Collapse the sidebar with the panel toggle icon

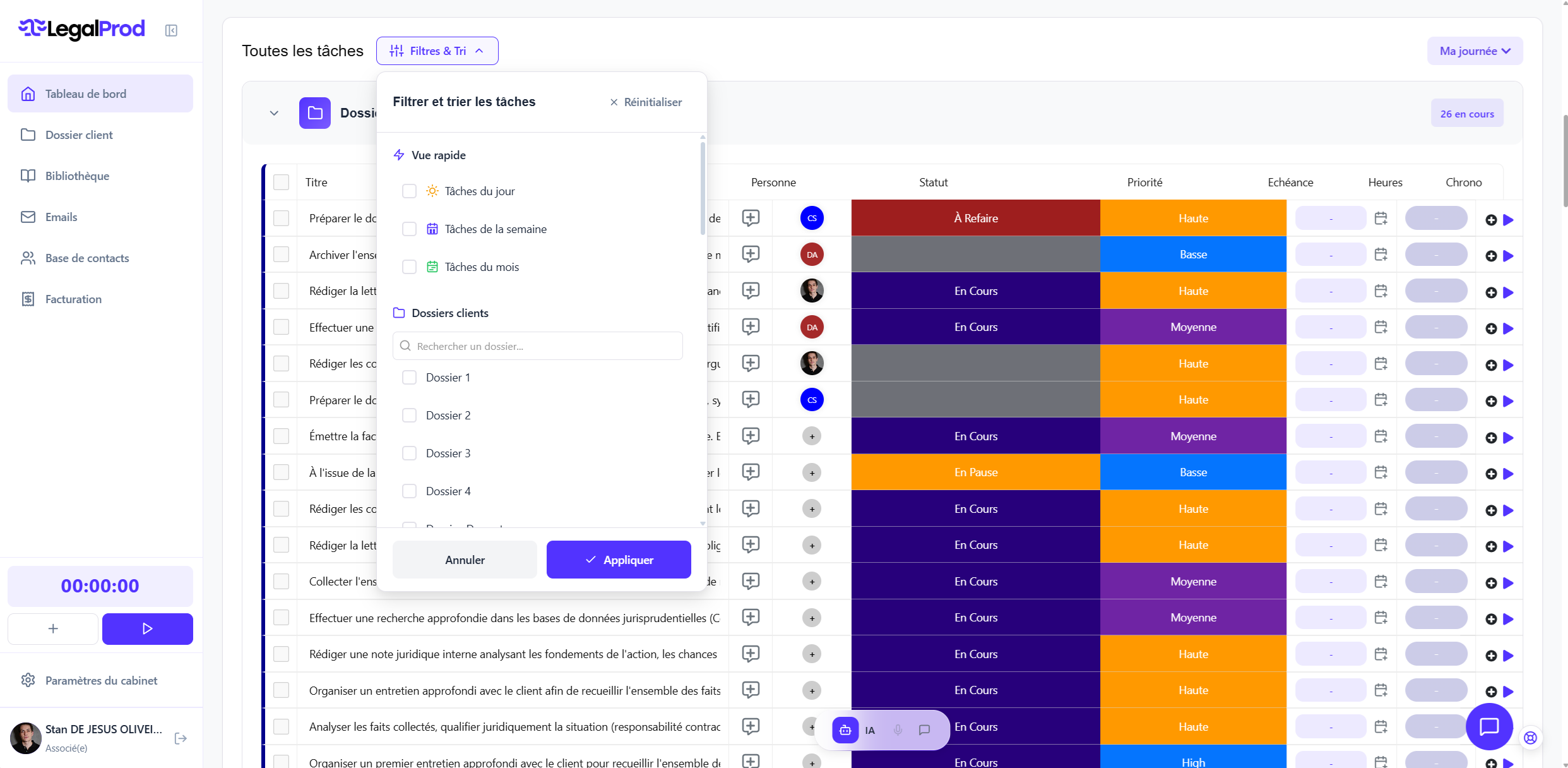tap(171, 30)
